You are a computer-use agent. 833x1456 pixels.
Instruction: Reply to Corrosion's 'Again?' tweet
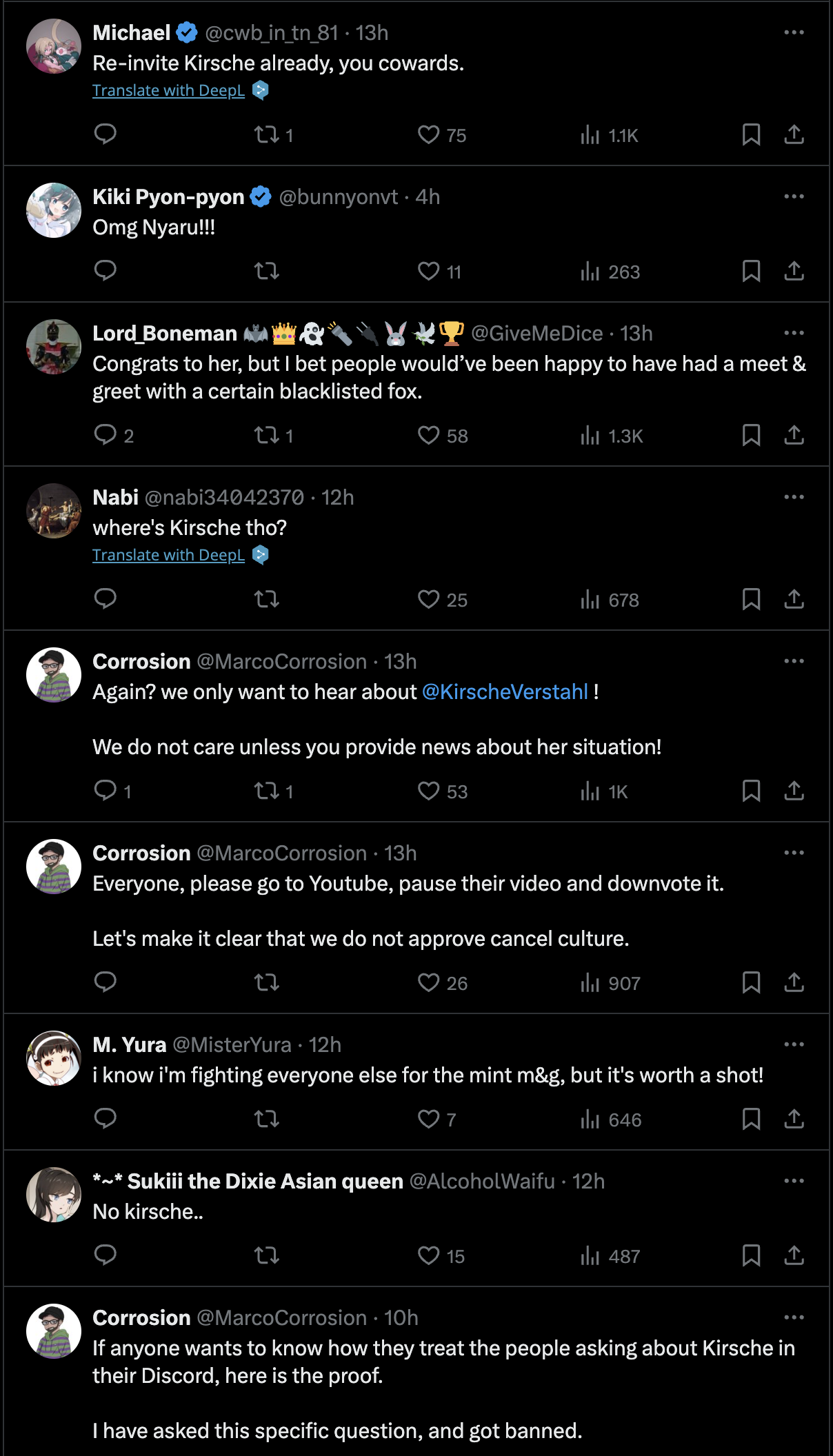click(105, 790)
